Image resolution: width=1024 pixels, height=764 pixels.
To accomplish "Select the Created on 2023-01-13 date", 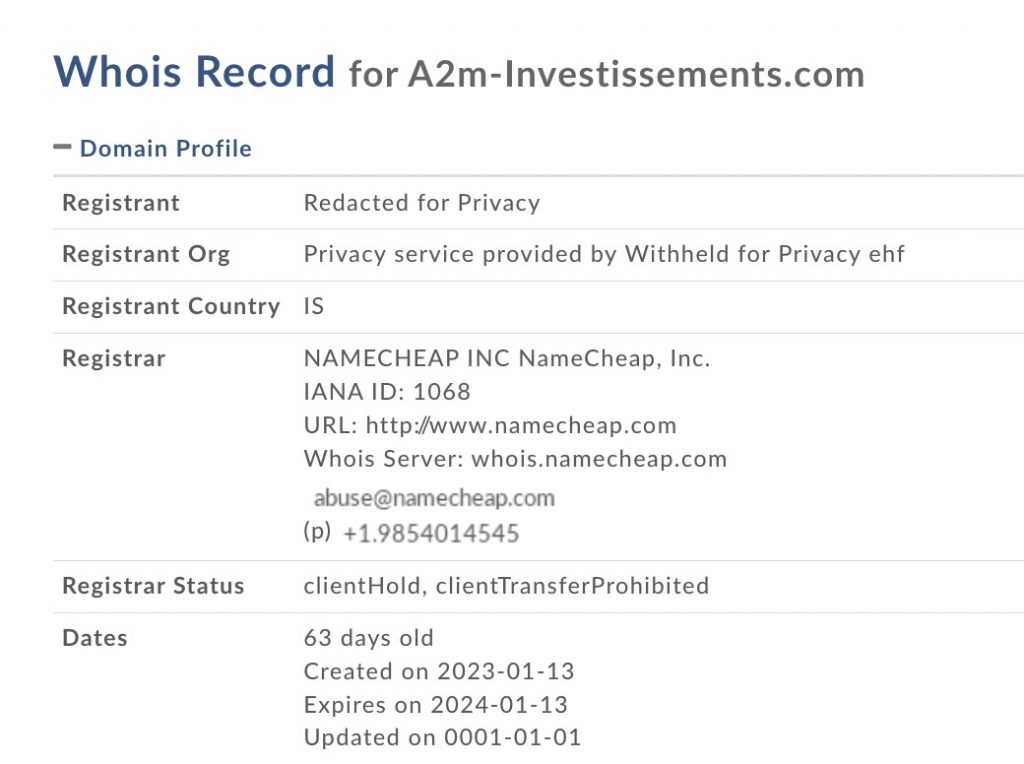I will pyautogui.click(x=439, y=671).
